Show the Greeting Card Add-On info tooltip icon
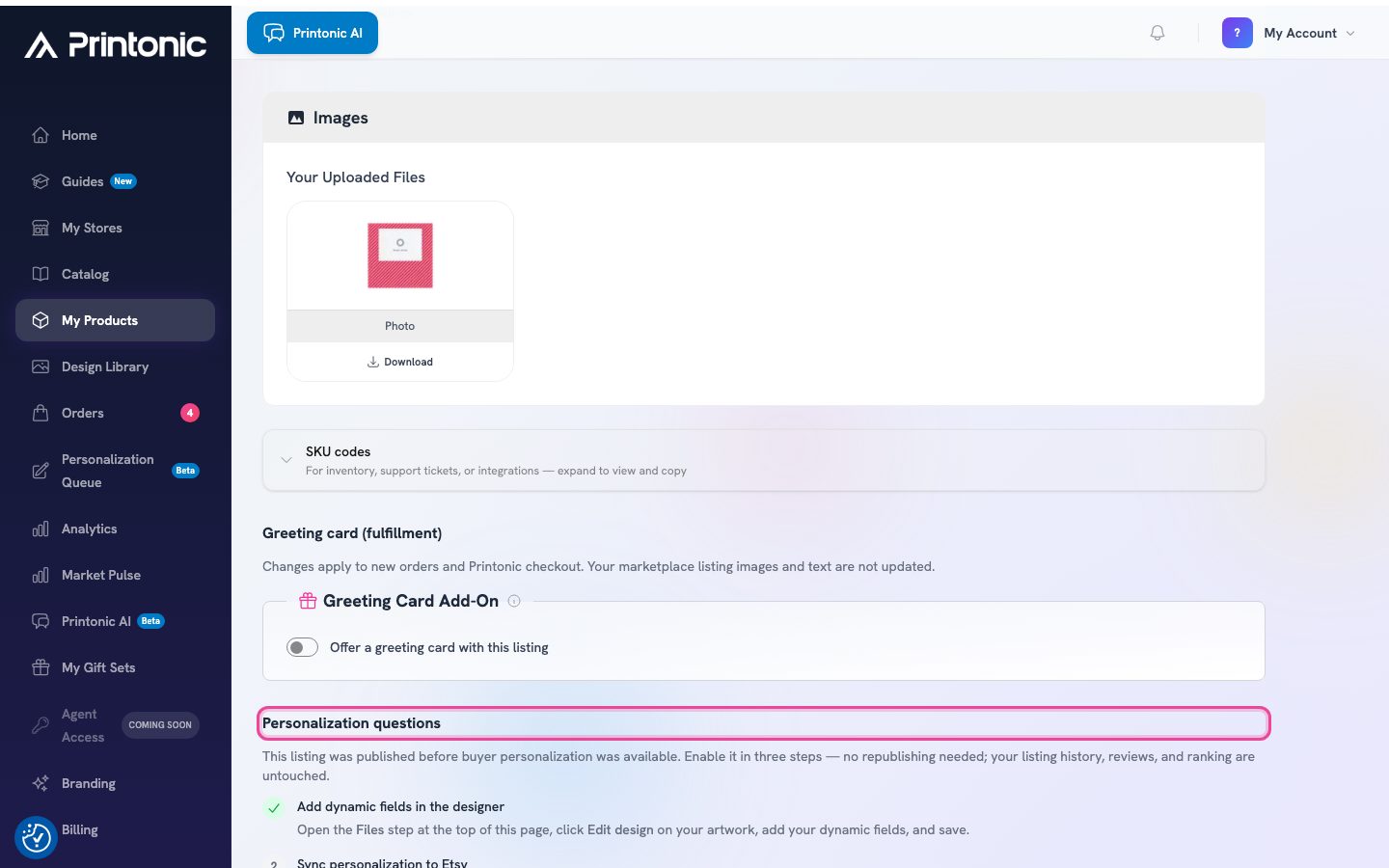1389x868 pixels. coord(514,601)
